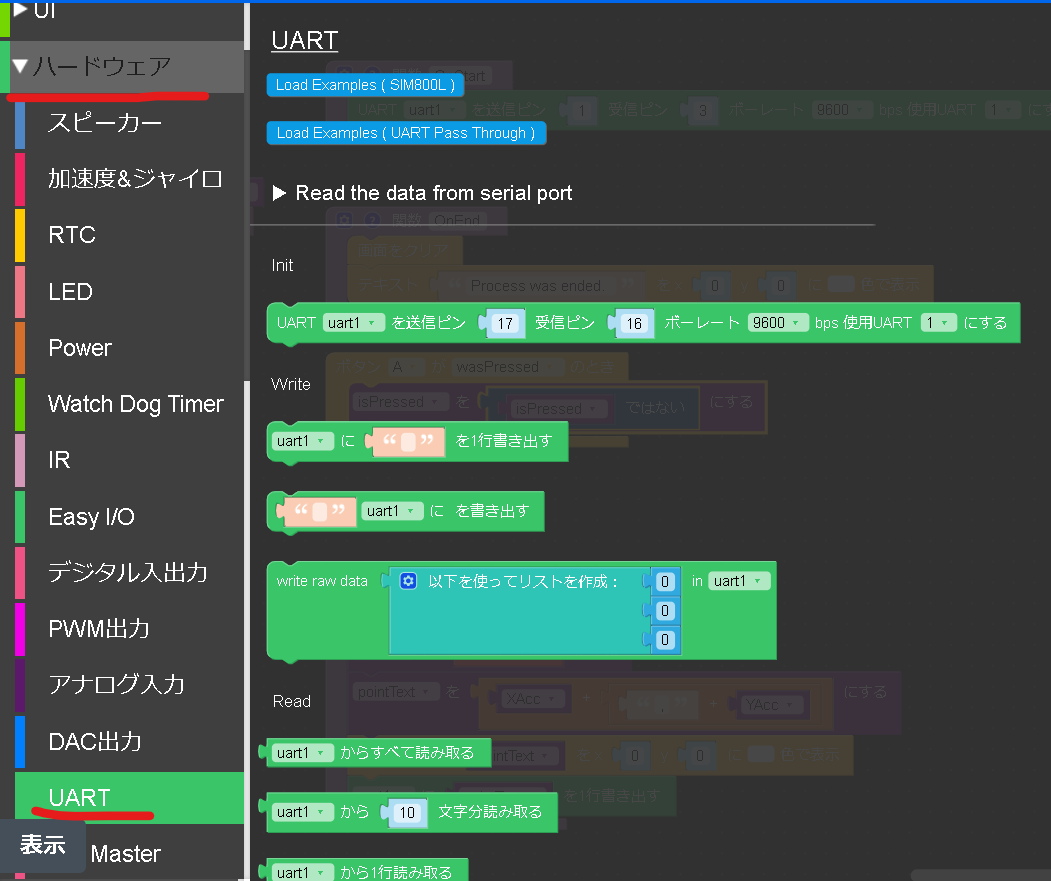Collapse the ハードウェア category
The image size is (1051, 881).
(20, 66)
